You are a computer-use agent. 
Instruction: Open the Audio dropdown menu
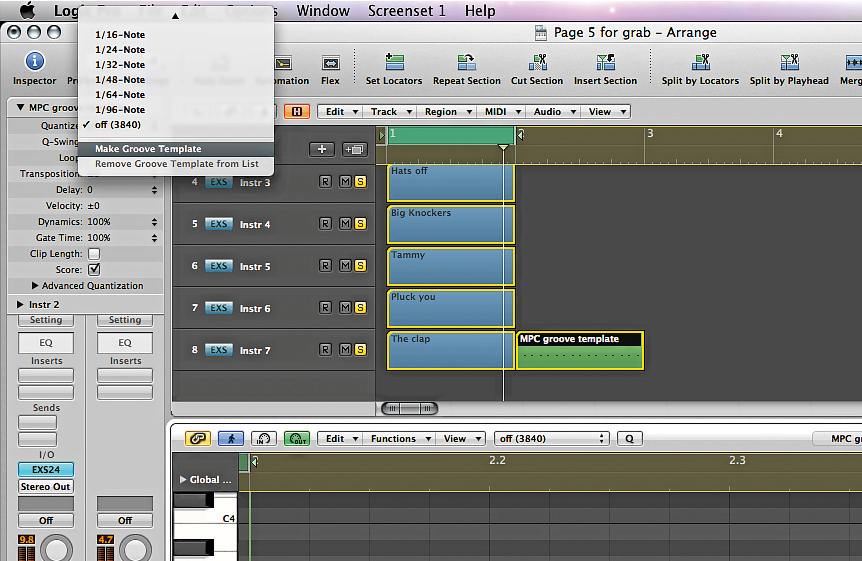554,112
